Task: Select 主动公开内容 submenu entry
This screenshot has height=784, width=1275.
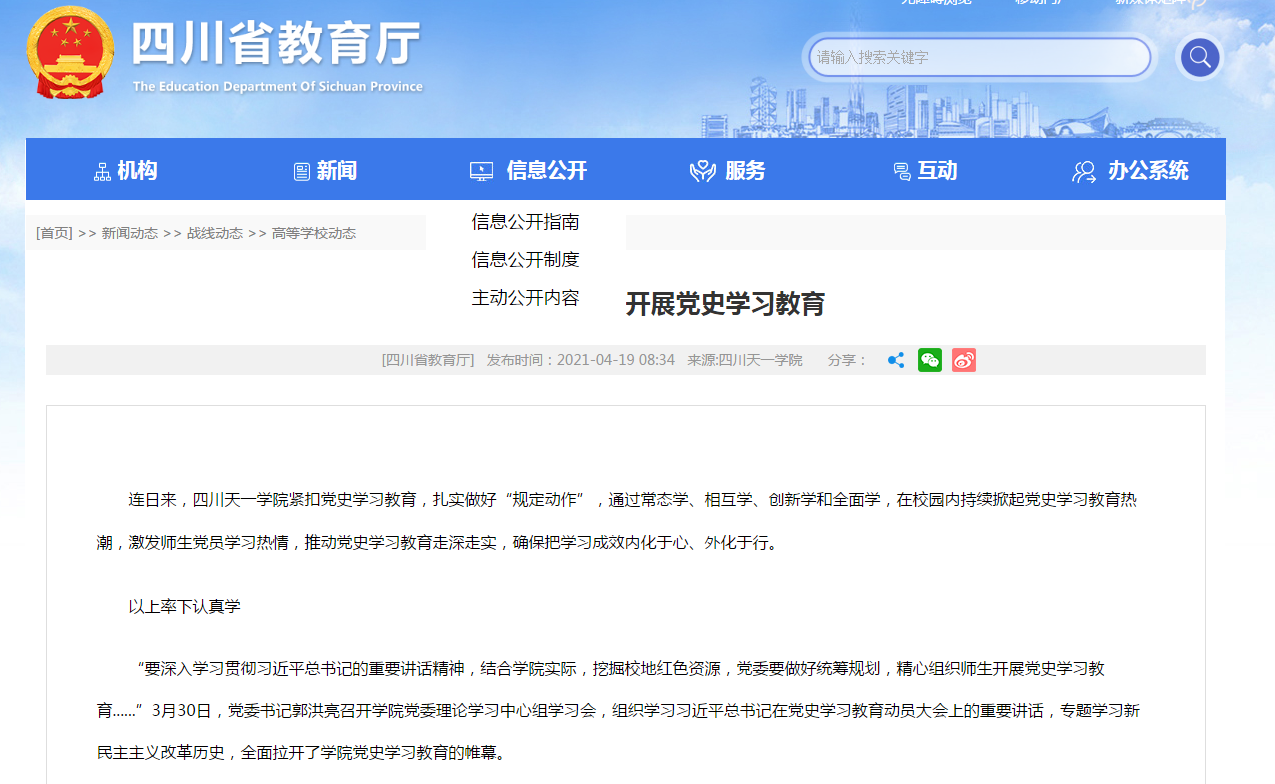Action: pos(525,298)
